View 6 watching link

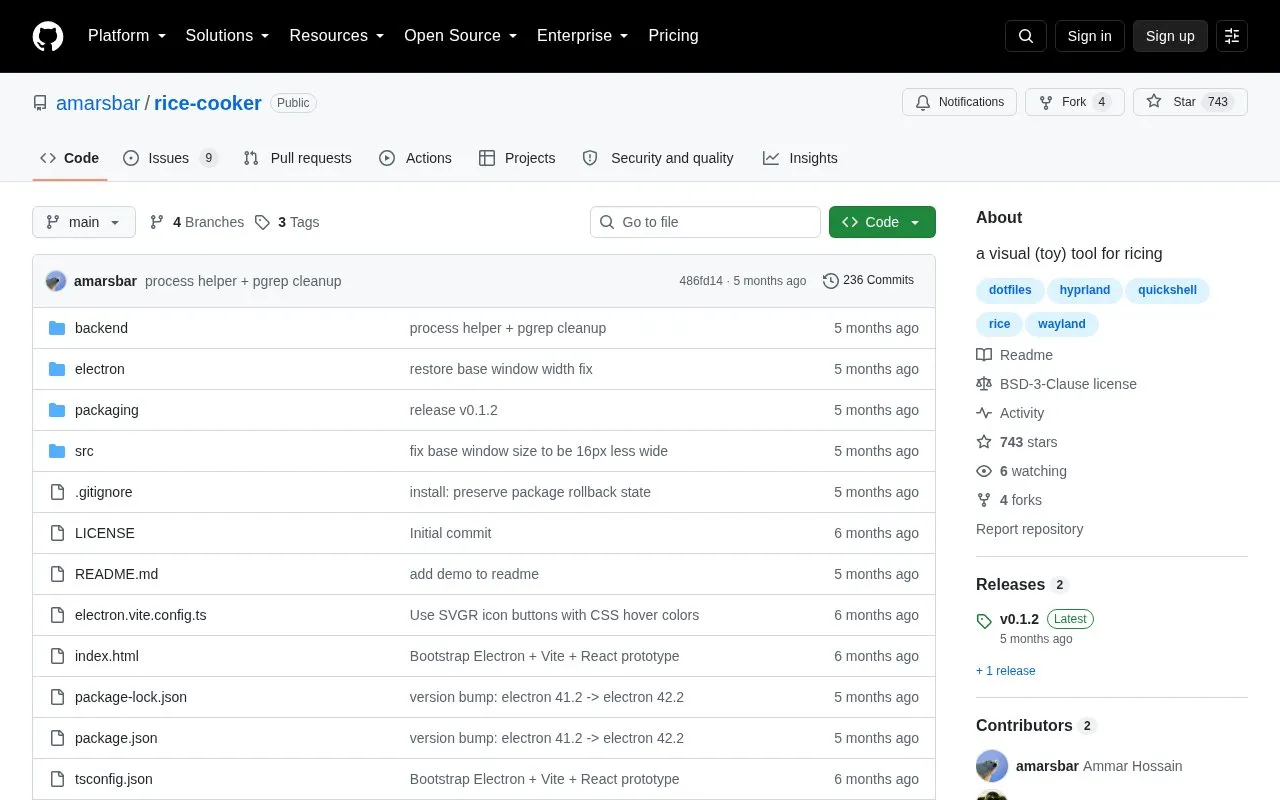click(1021, 471)
